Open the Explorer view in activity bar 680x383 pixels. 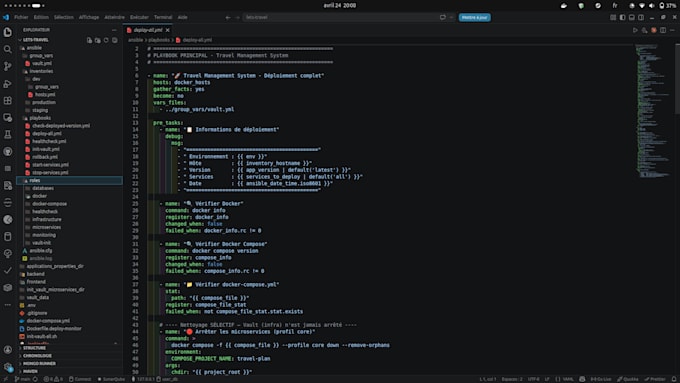[8, 32]
